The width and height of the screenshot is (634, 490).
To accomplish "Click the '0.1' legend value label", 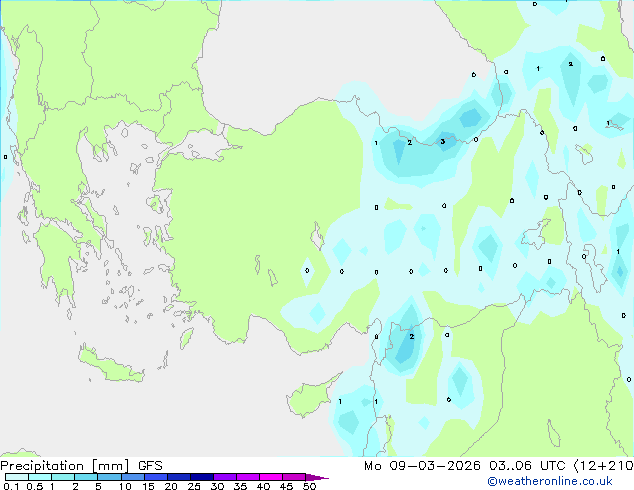I will click(x=11, y=486).
